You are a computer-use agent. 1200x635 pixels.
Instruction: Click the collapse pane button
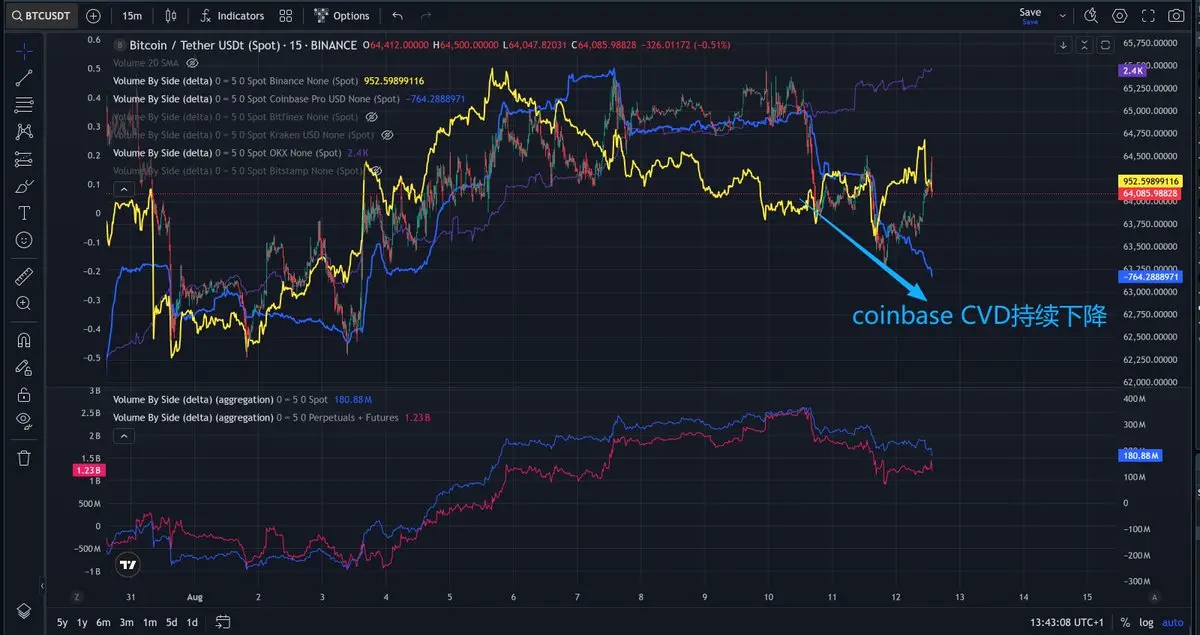[1084, 45]
